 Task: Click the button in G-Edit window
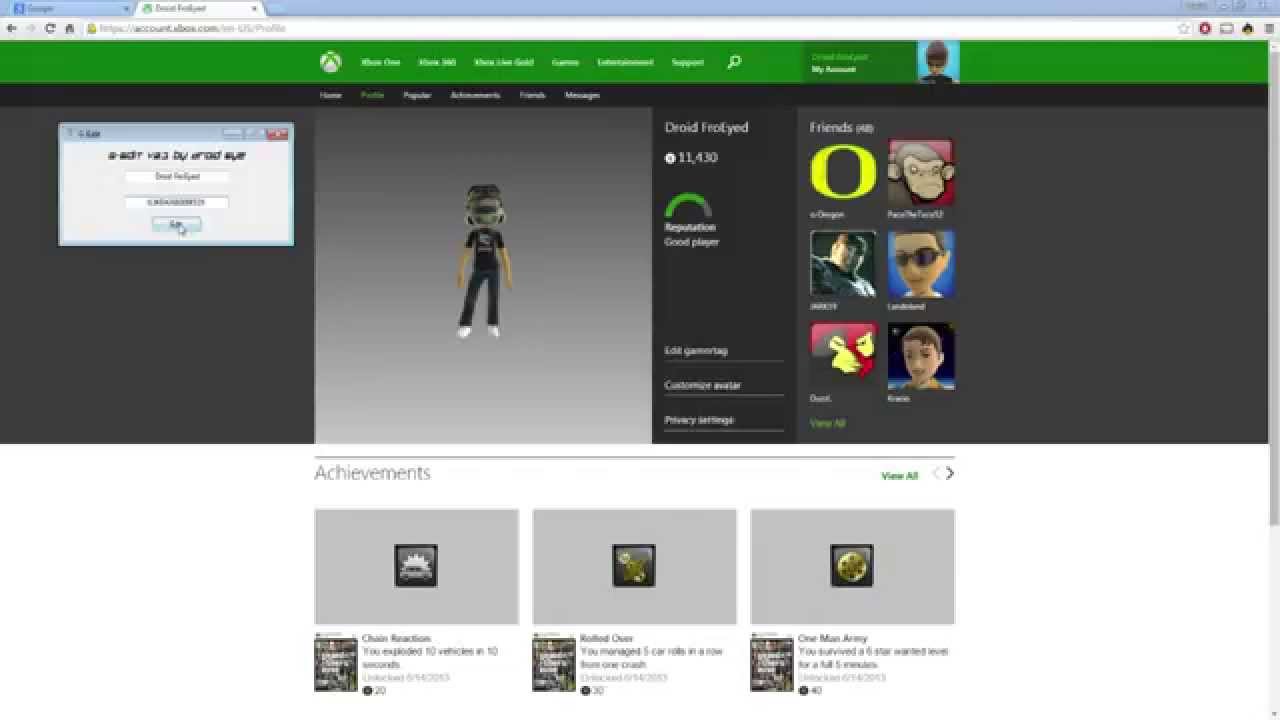tap(177, 225)
